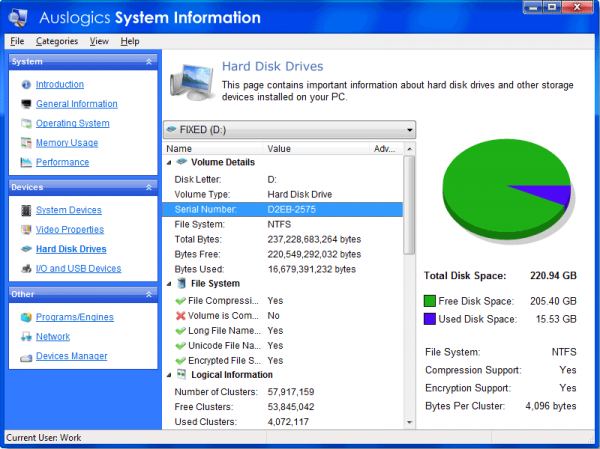
Task: Click the green Free Disk Space swatch
Action: 430,301
